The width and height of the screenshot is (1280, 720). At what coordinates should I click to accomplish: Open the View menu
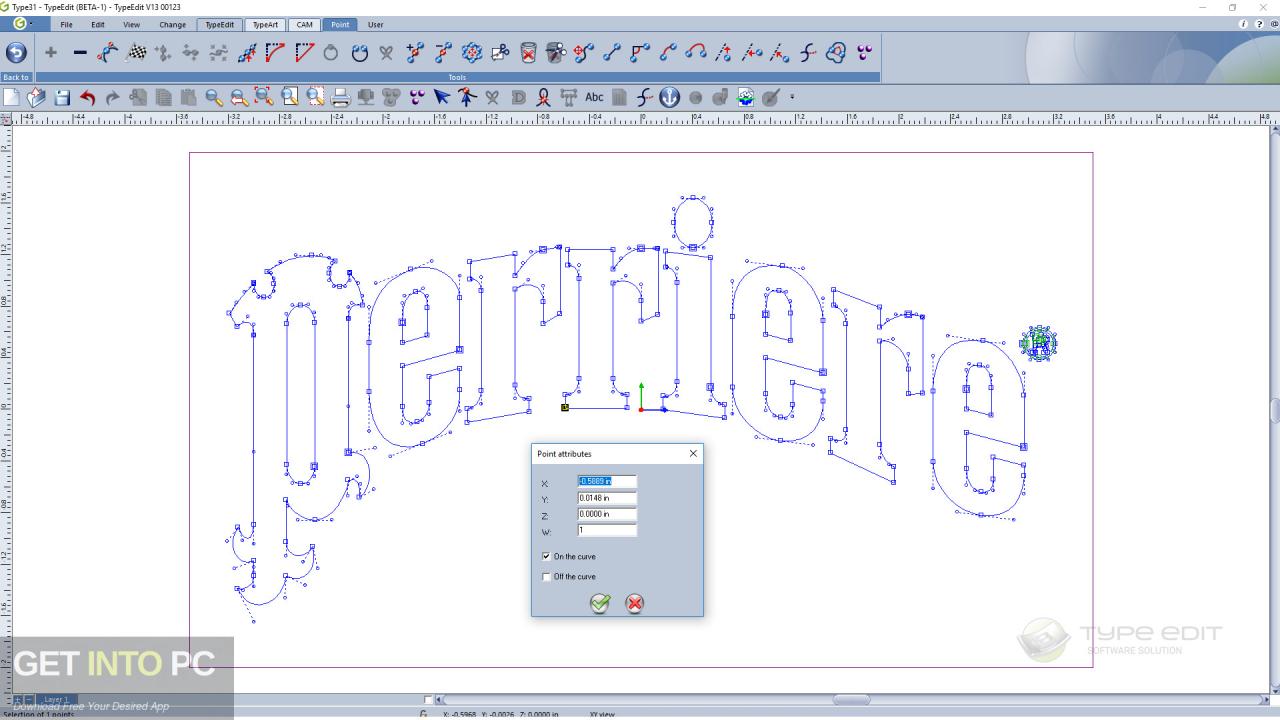click(x=131, y=24)
